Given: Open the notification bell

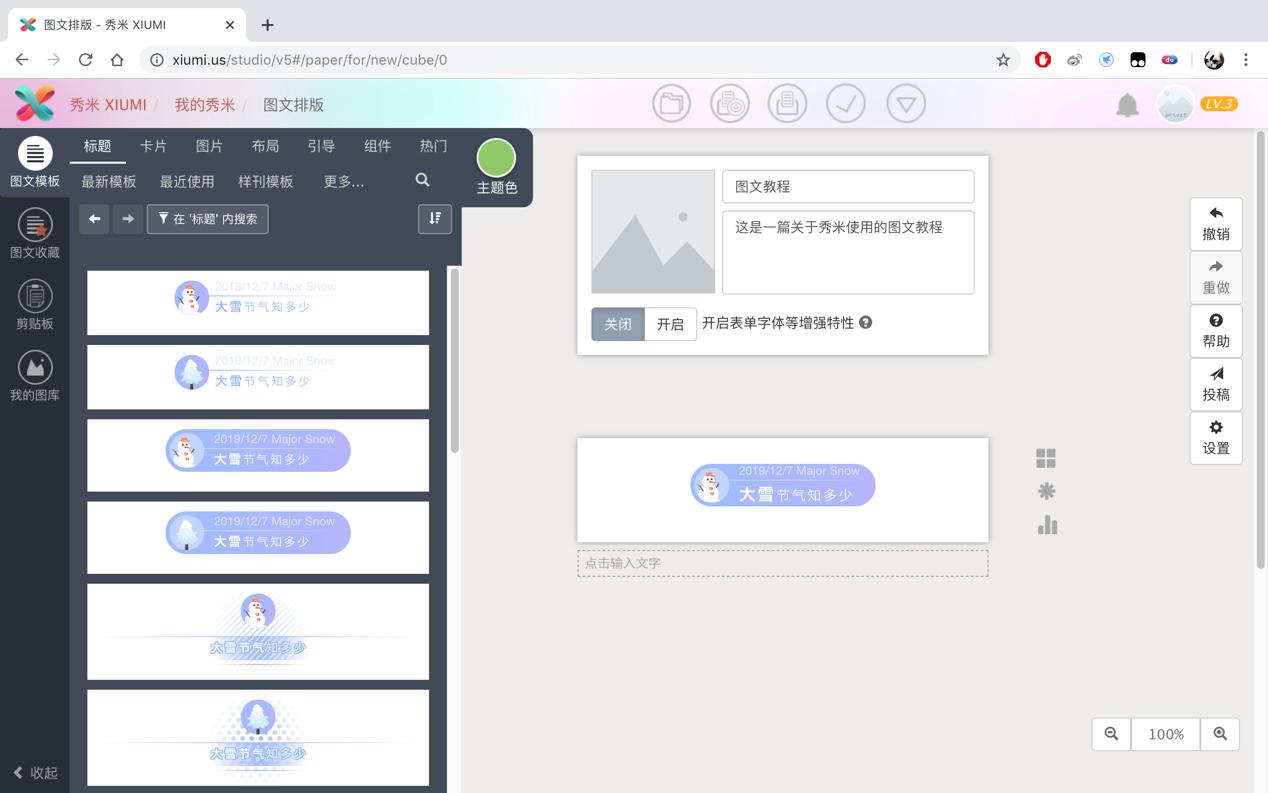Looking at the screenshot, I should point(1127,105).
